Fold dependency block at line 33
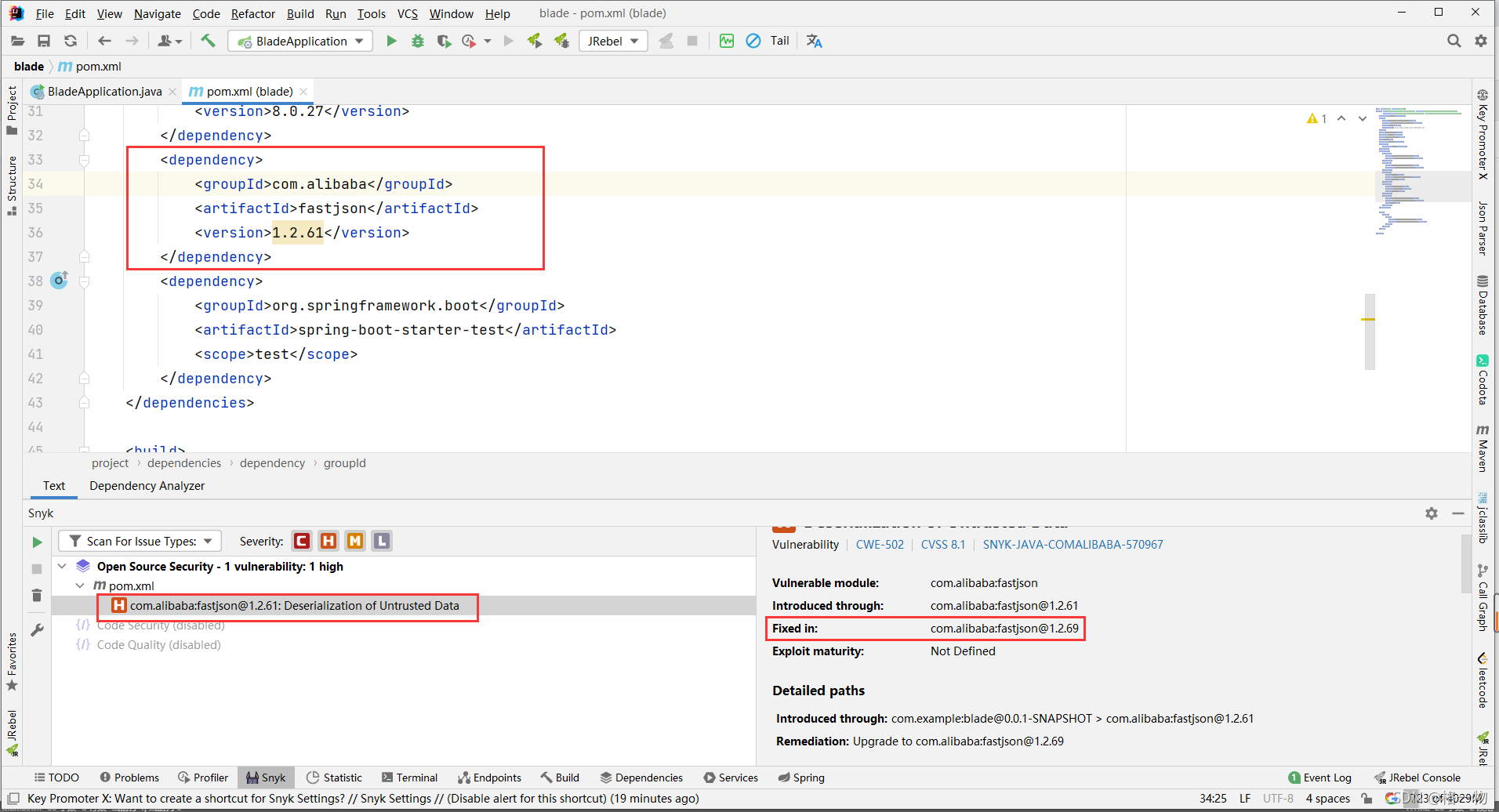Viewport: 1499px width, 812px height. (84, 160)
